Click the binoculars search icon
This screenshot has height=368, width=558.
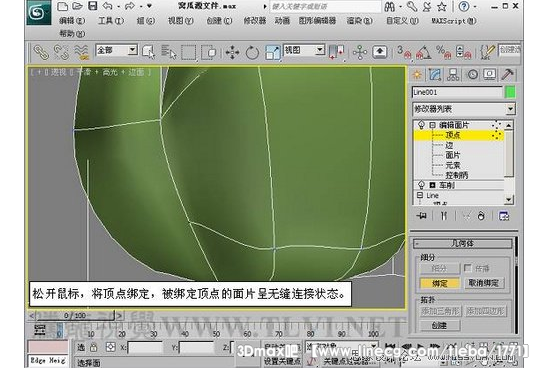coord(390,6)
